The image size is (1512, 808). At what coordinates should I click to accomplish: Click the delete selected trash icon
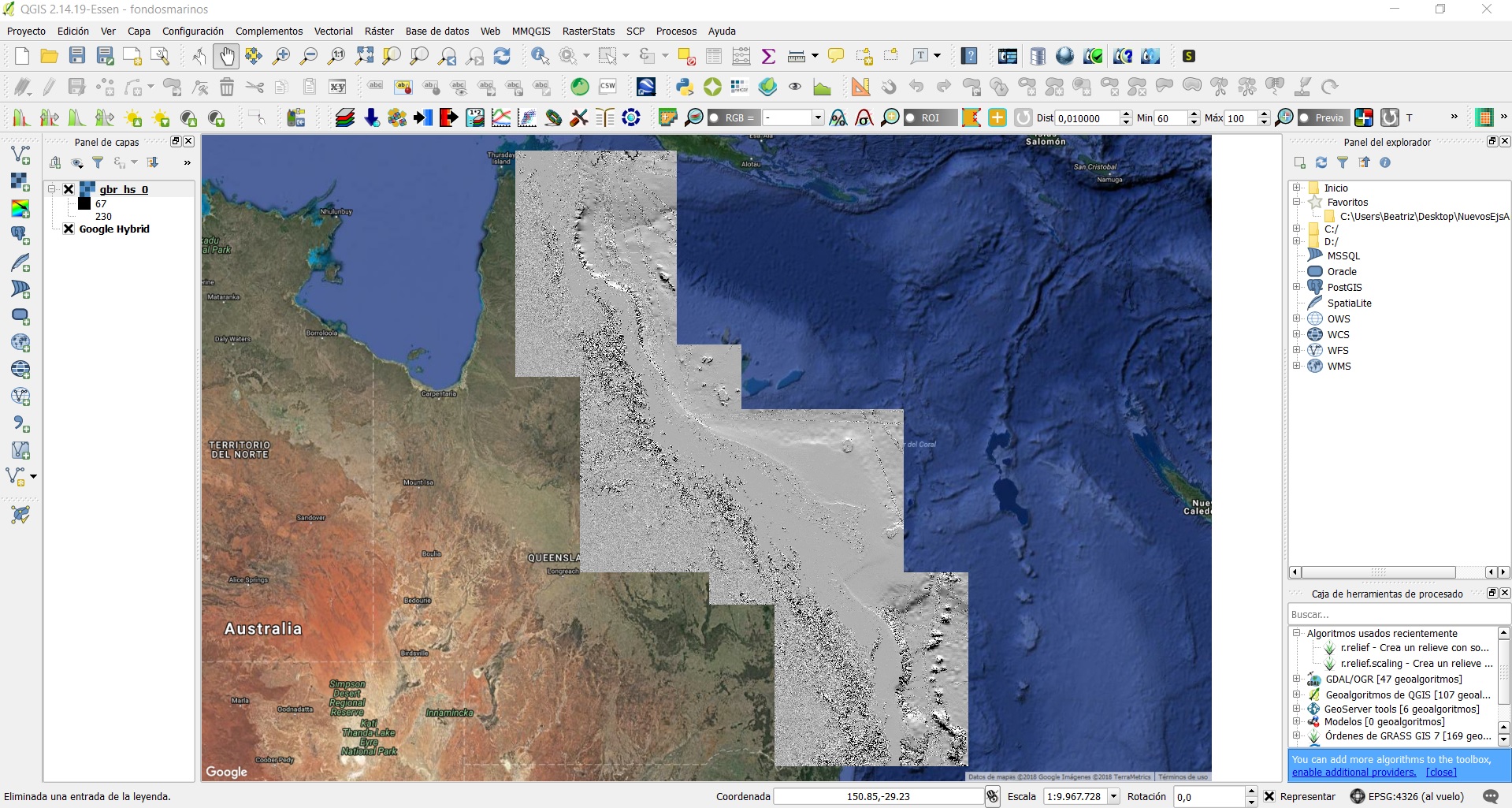click(x=227, y=87)
